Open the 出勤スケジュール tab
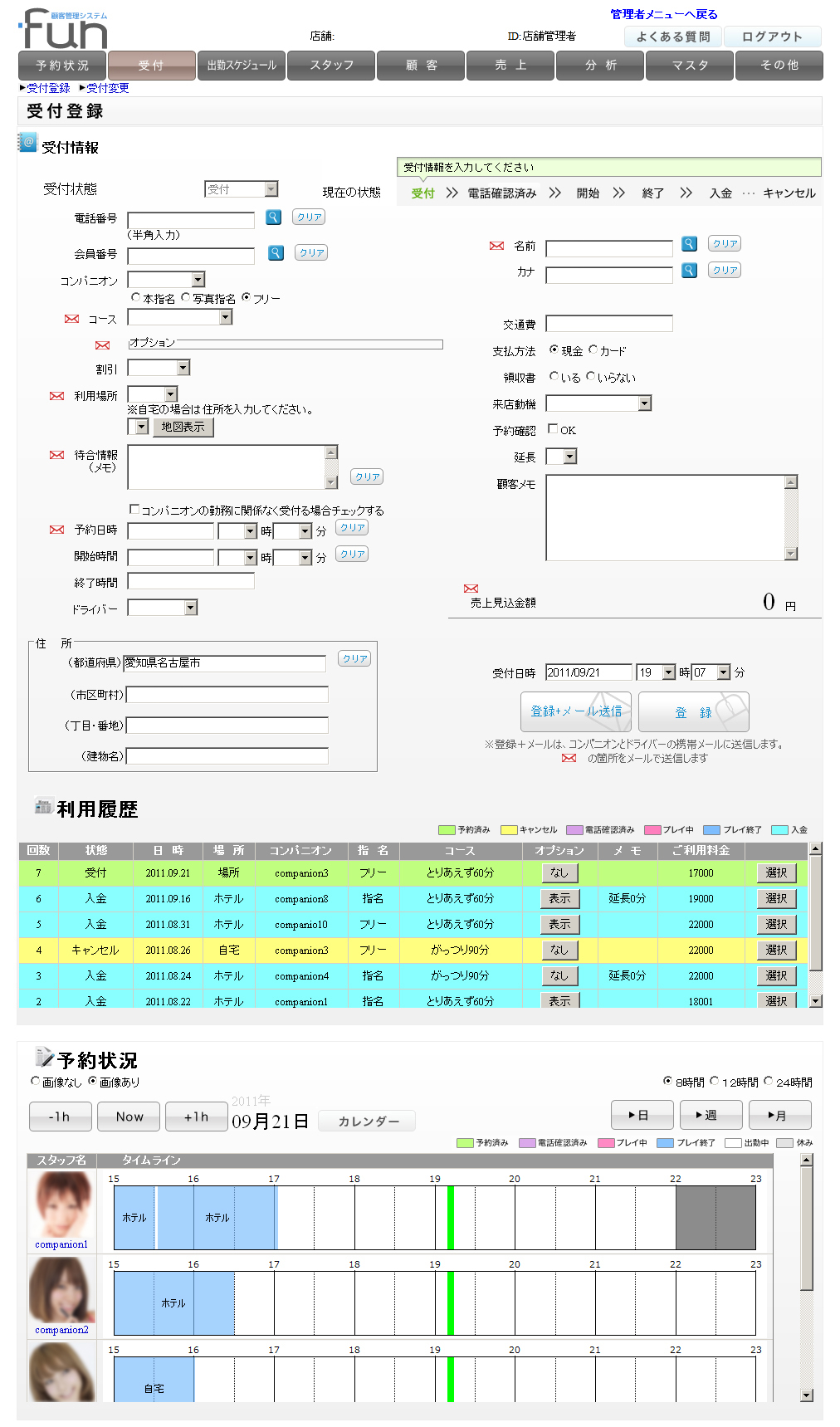 pyautogui.click(x=242, y=66)
